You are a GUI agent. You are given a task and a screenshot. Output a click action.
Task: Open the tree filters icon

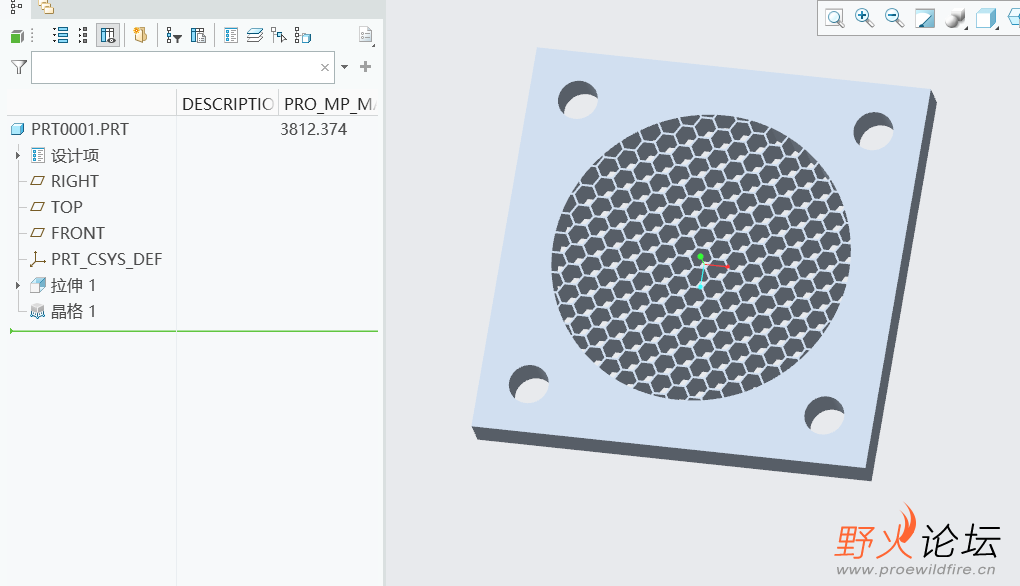pos(173,35)
